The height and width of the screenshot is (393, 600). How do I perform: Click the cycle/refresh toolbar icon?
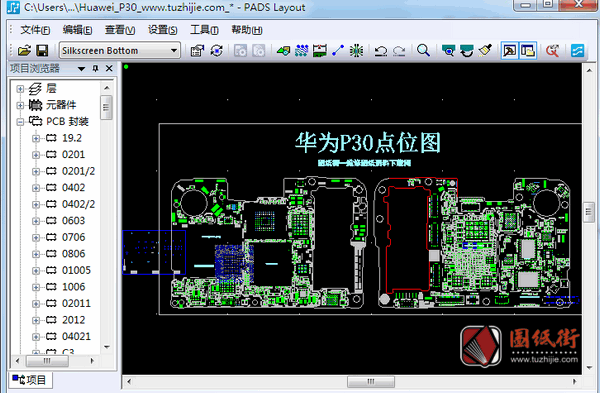[217, 51]
